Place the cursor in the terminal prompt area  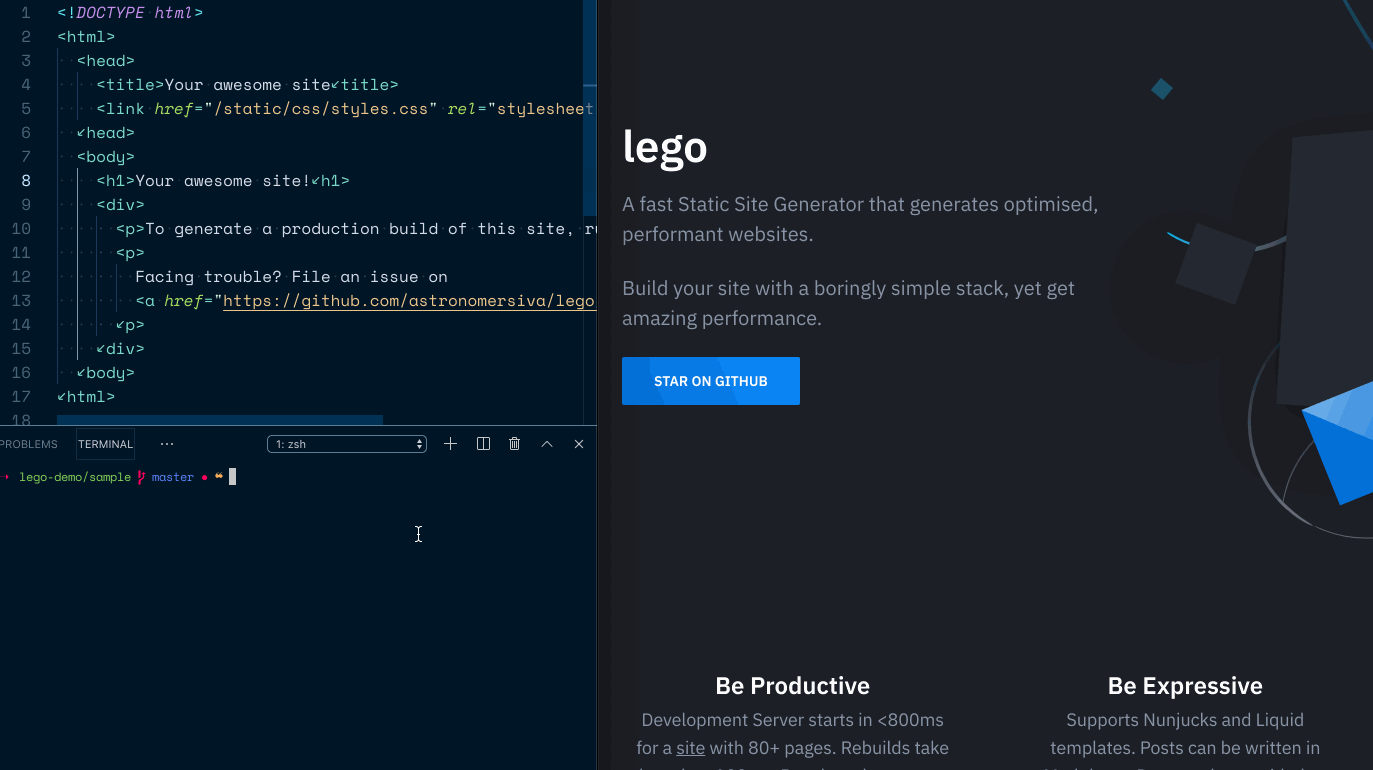232,477
